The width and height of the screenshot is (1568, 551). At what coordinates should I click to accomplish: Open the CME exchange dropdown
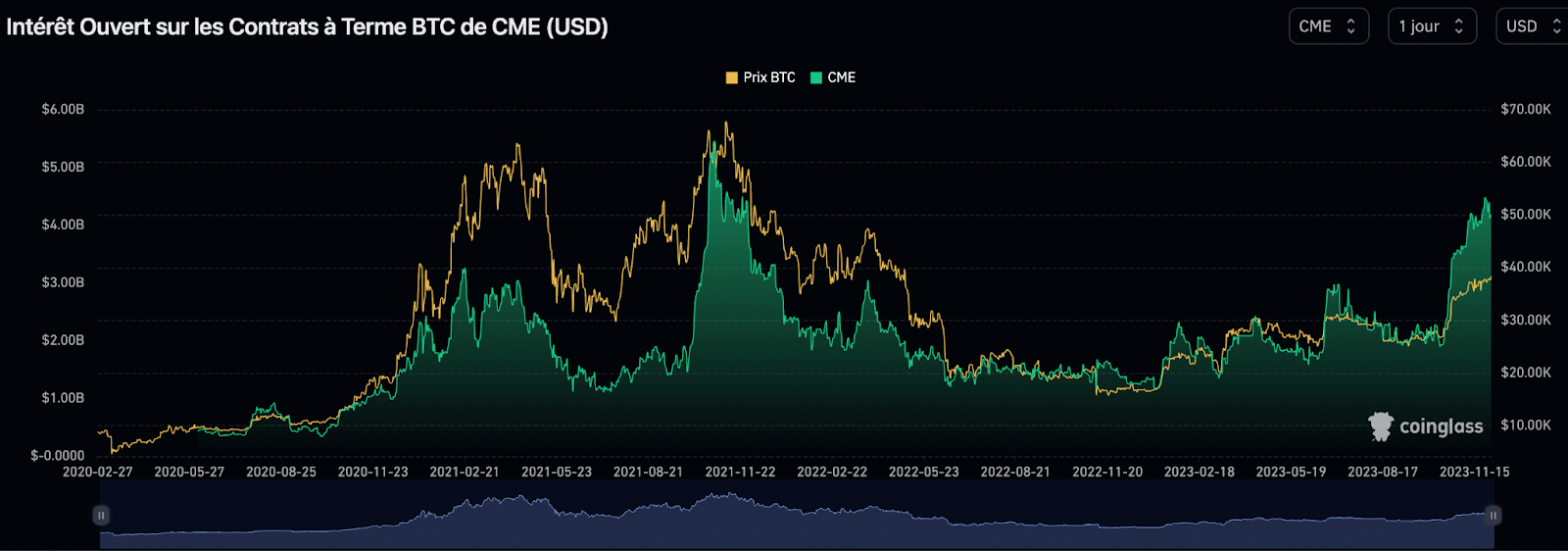click(x=1328, y=26)
